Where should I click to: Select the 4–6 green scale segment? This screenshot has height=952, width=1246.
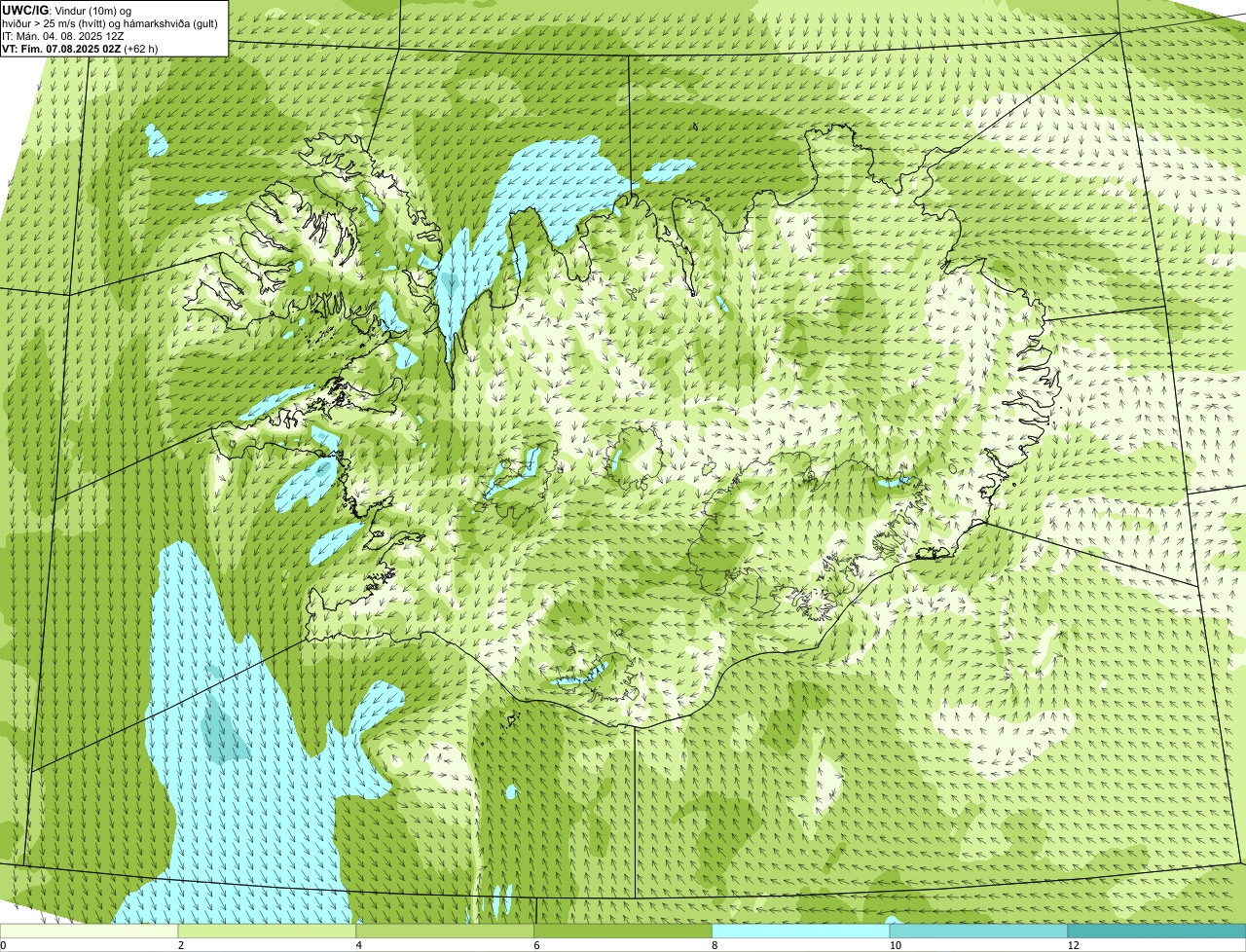pos(446,931)
